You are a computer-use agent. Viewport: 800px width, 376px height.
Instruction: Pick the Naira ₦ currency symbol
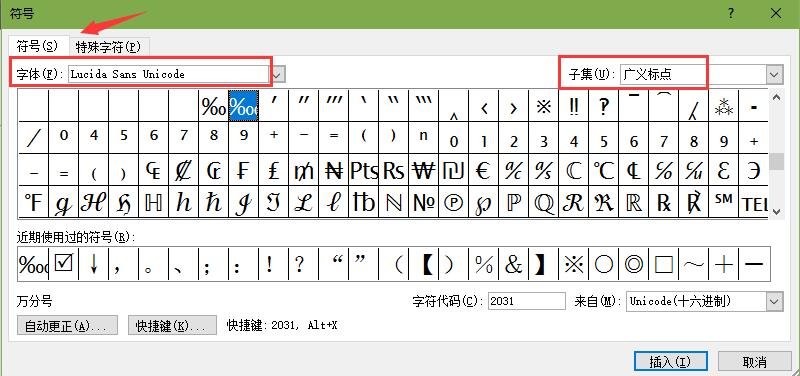pos(333,171)
